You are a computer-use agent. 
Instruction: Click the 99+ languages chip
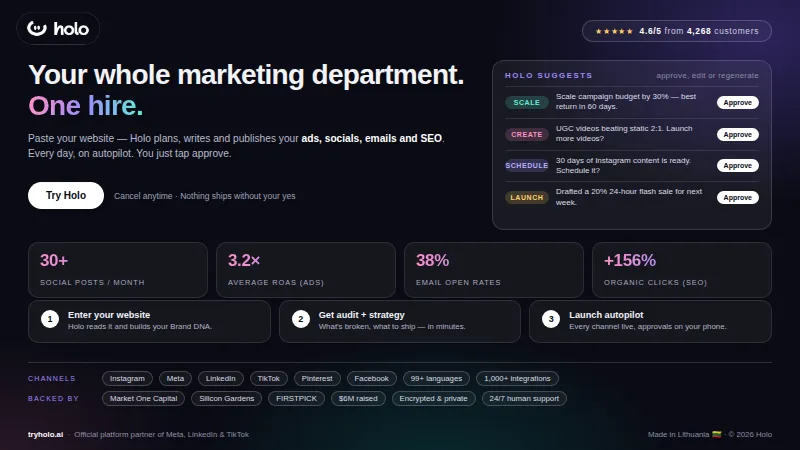436,379
